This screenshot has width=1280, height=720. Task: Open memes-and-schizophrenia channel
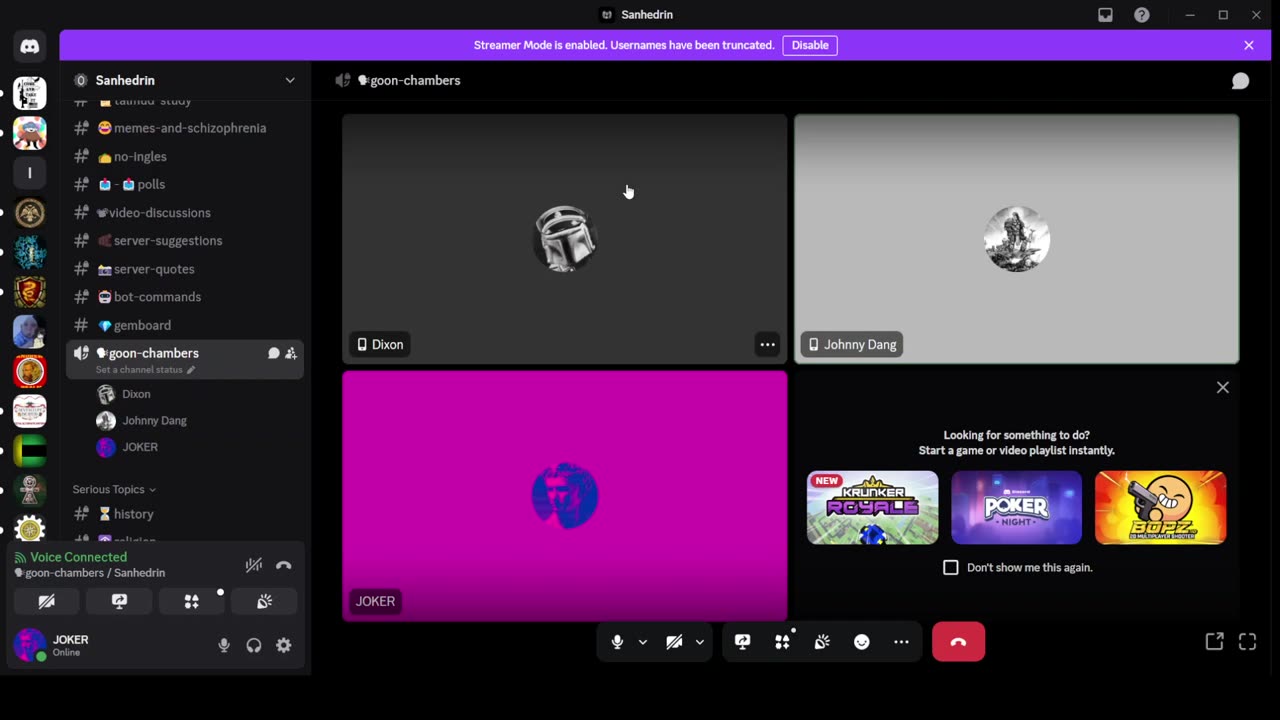coord(185,128)
